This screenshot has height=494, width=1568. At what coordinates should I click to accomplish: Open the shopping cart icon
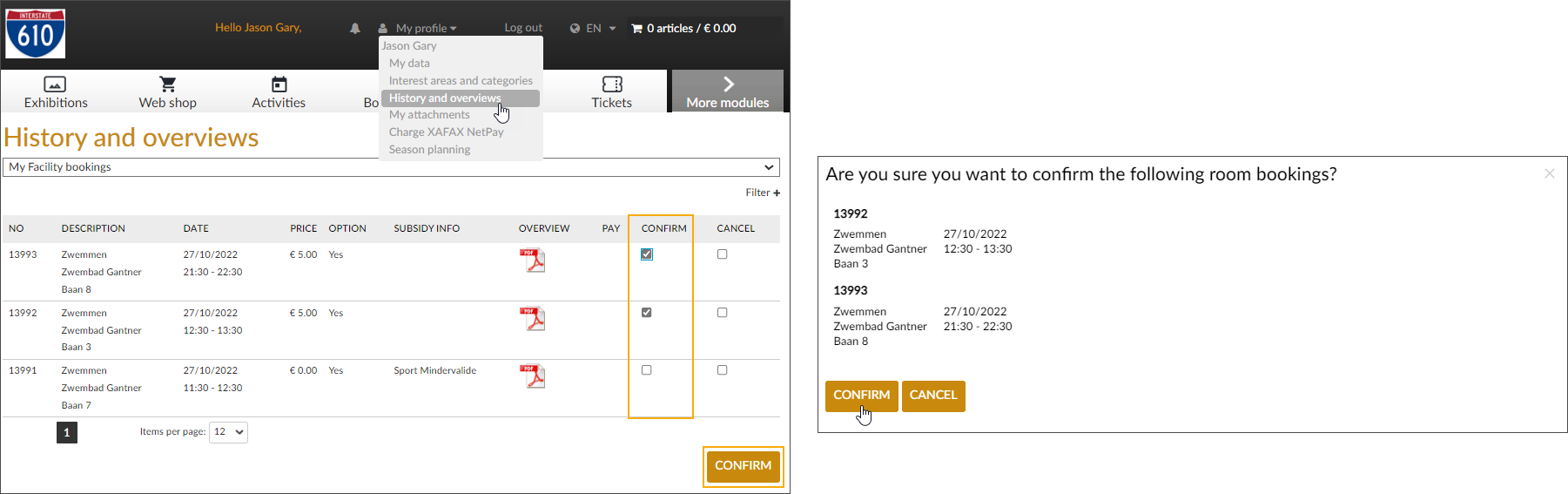637,29
